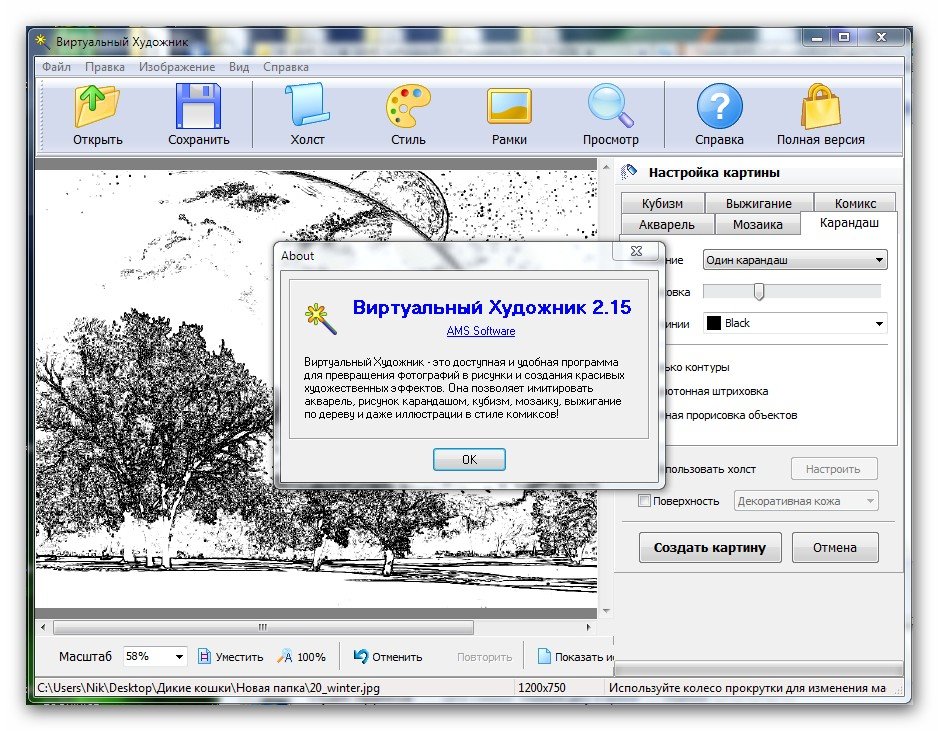
Task: Select the Стиль palette icon
Action: click(408, 107)
